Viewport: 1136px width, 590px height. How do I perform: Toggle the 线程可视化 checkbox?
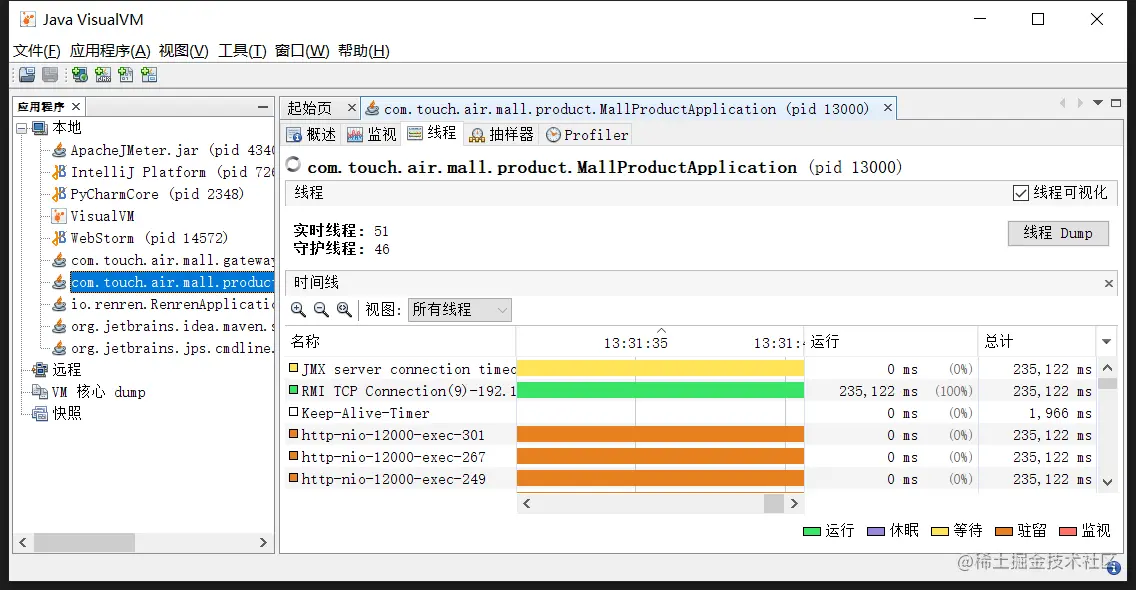(1021, 193)
